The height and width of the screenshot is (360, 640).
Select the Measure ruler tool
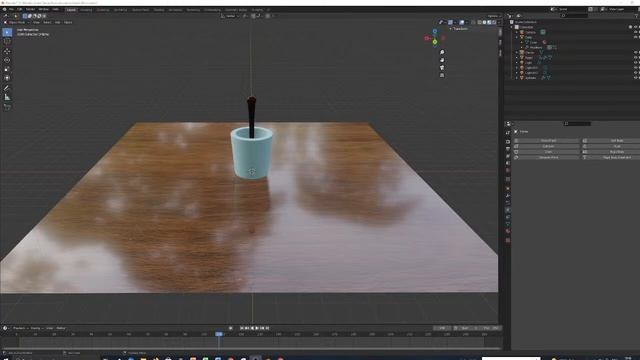pyautogui.click(x=7, y=97)
